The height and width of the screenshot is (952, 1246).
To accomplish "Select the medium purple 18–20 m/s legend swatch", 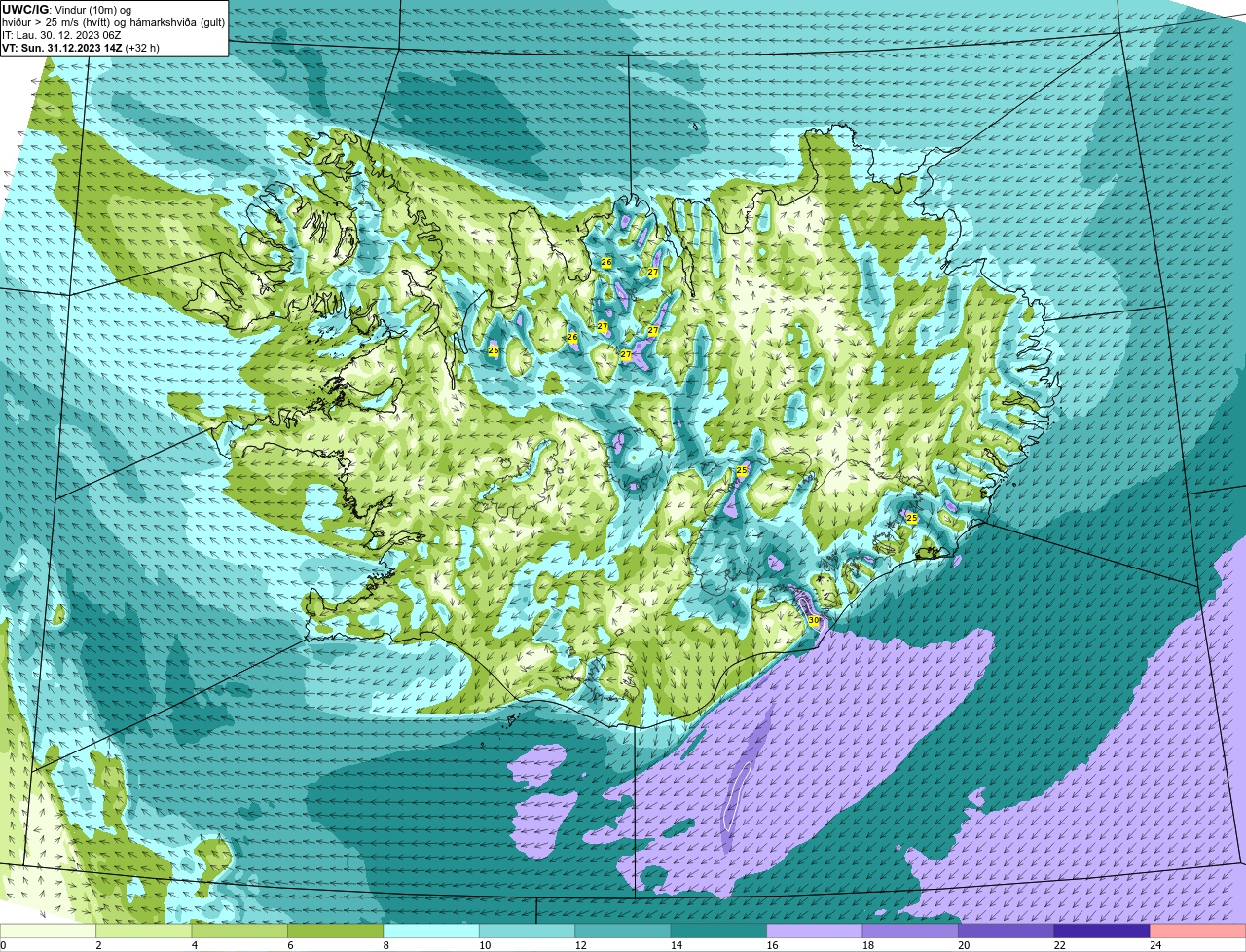I will [x=910, y=932].
